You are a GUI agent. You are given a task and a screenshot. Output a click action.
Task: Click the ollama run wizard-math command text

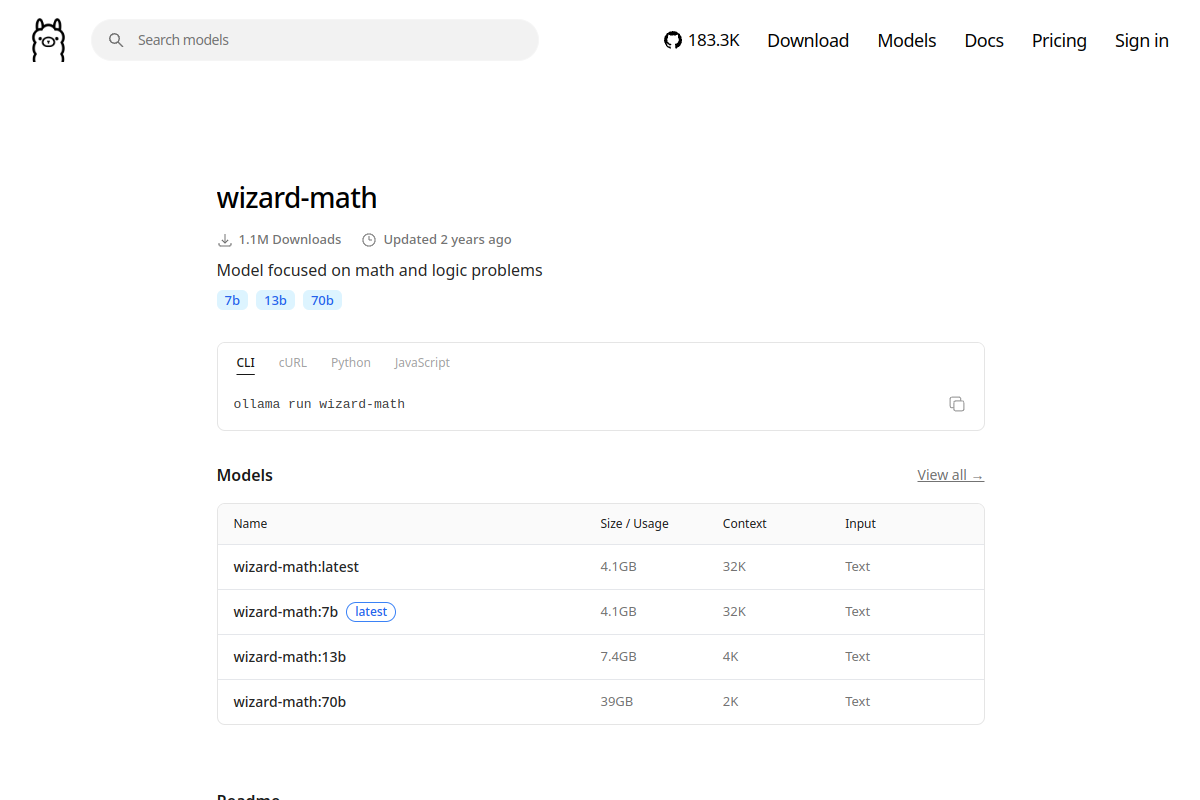pos(319,404)
